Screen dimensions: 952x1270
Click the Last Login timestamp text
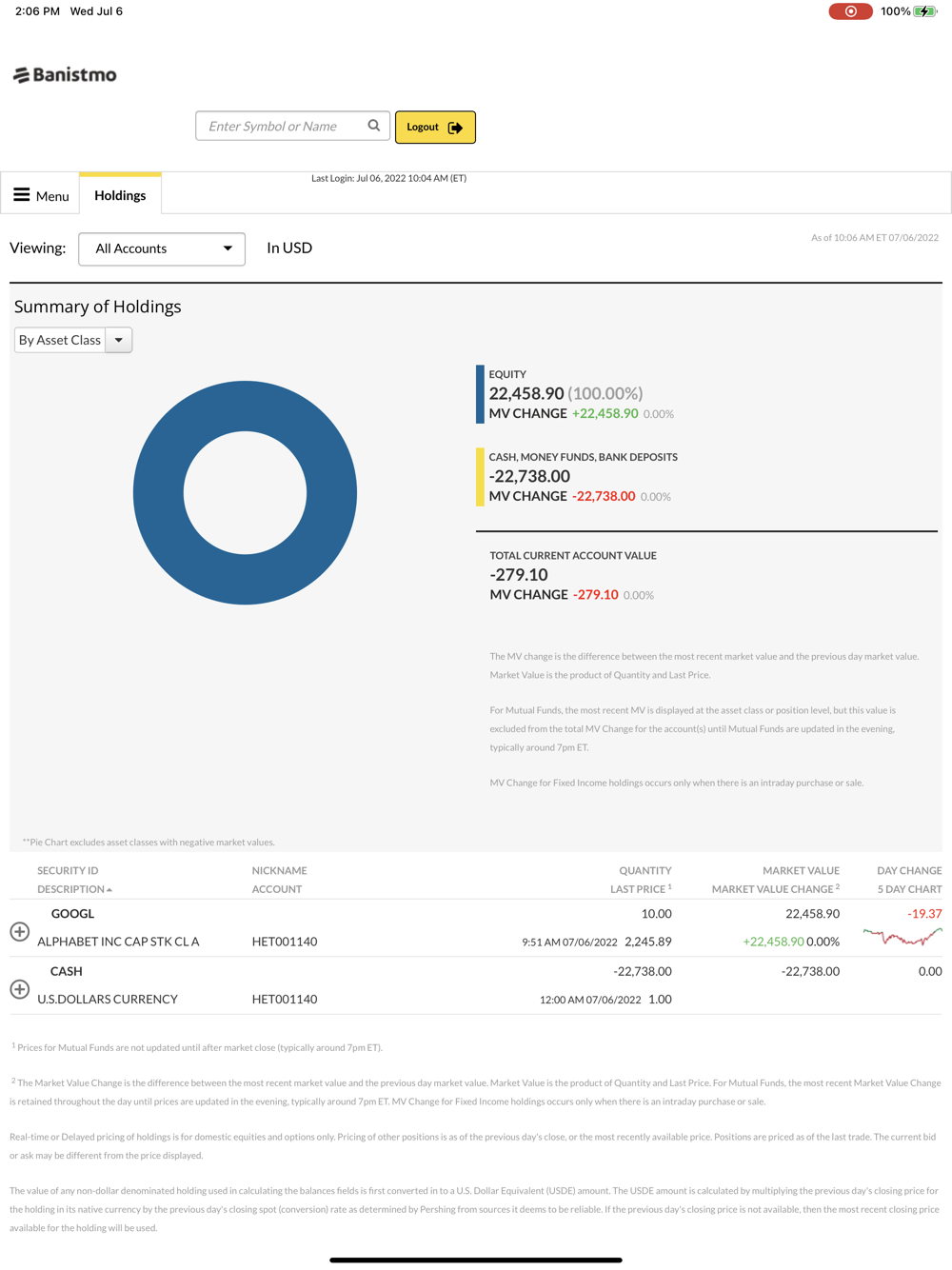coord(388,178)
